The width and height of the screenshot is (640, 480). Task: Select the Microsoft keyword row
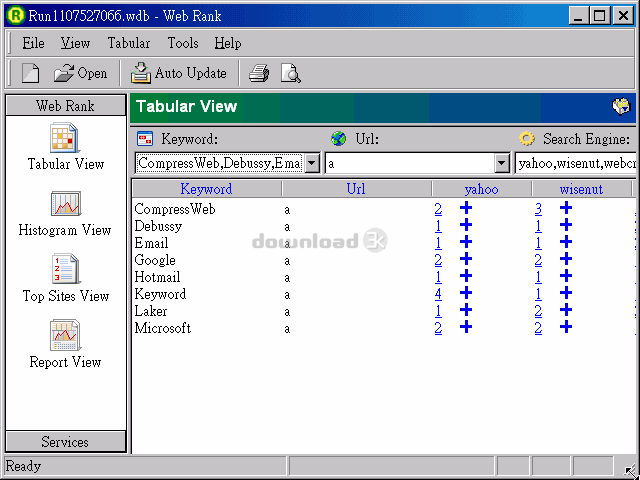pyautogui.click(x=163, y=328)
